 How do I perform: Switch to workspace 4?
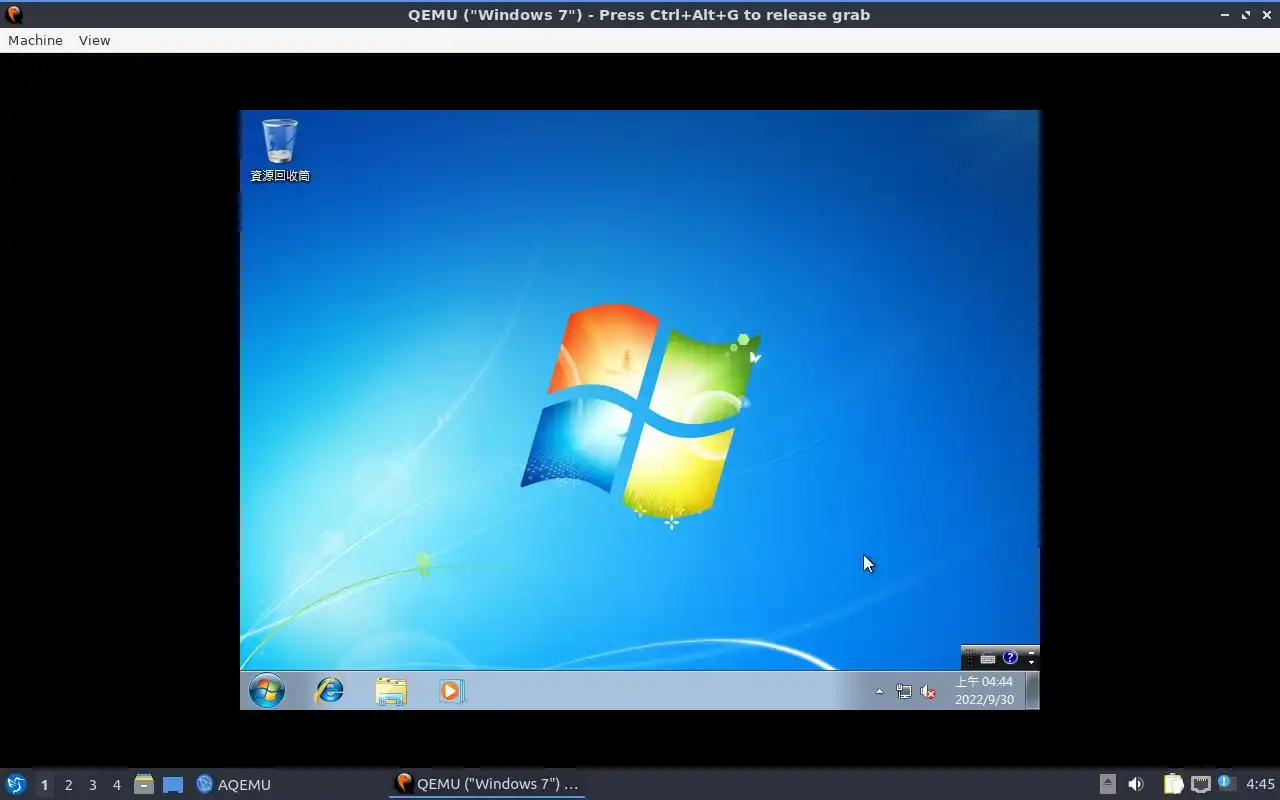coord(116,785)
